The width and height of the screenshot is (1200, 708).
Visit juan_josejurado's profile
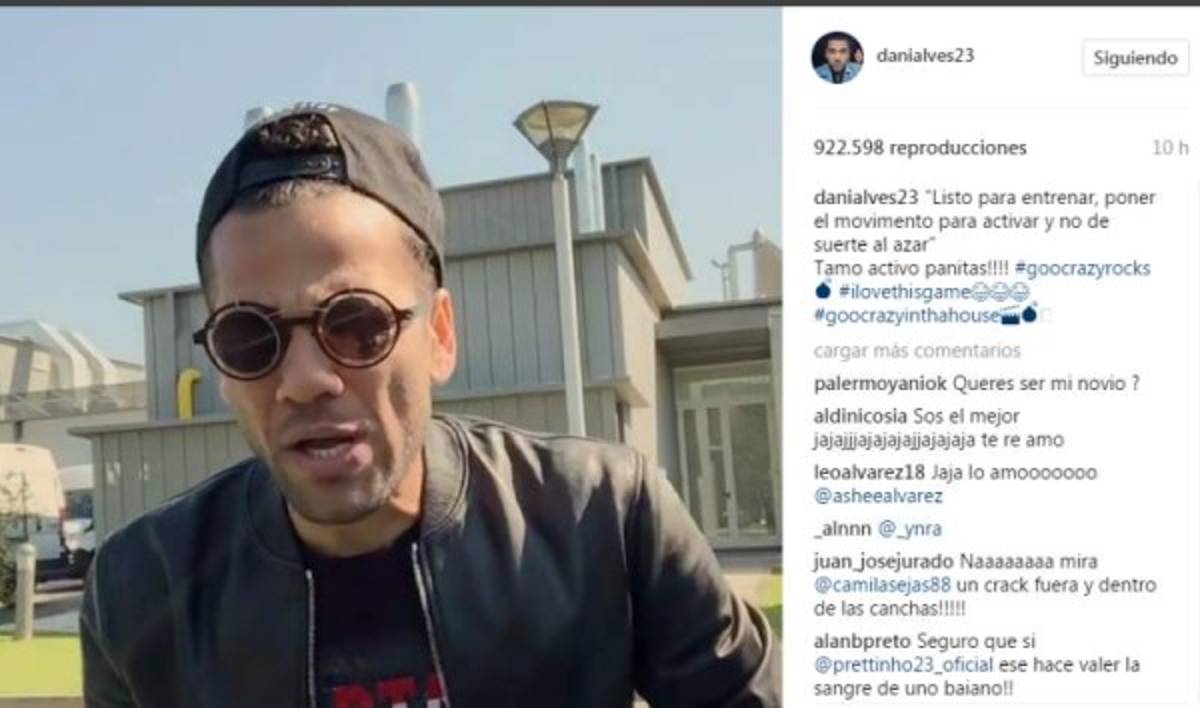pos(878,562)
